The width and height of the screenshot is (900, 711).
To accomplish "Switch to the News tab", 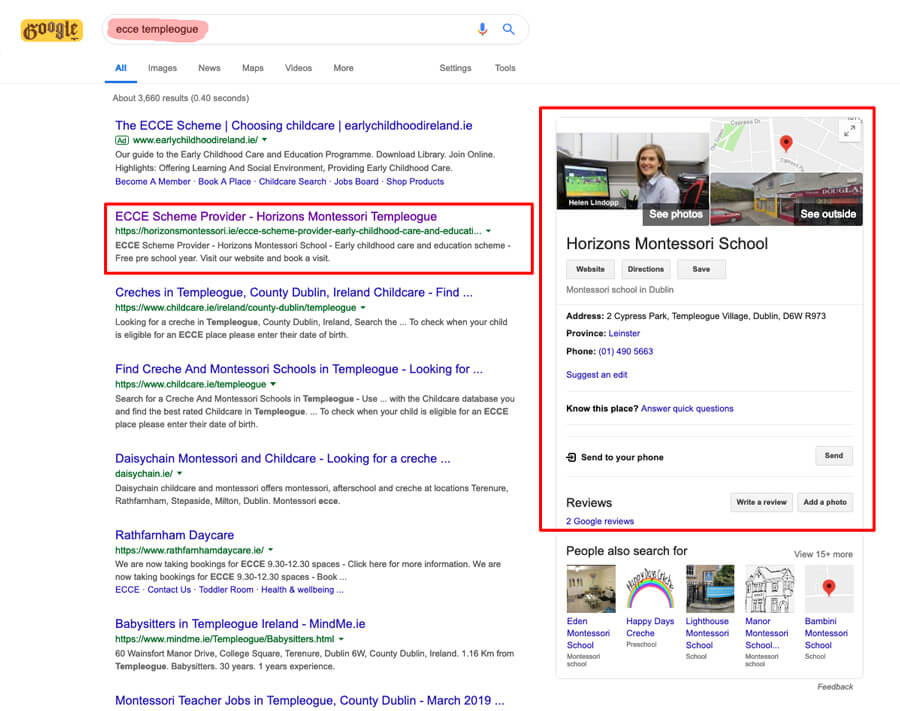I will point(210,68).
